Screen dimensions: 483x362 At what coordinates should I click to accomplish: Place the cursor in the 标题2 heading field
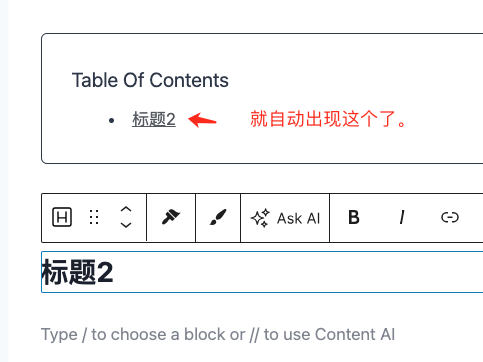pyautogui.click(x=262, y=272)
